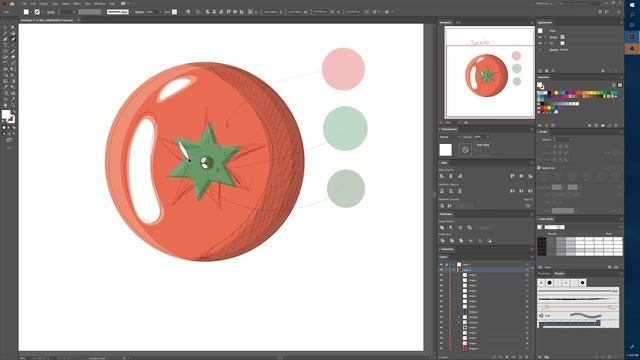This screenshot has height=360, width=640.
Task: Click Horizontal Align Right in the Align panel
Action: click(460, 176)
